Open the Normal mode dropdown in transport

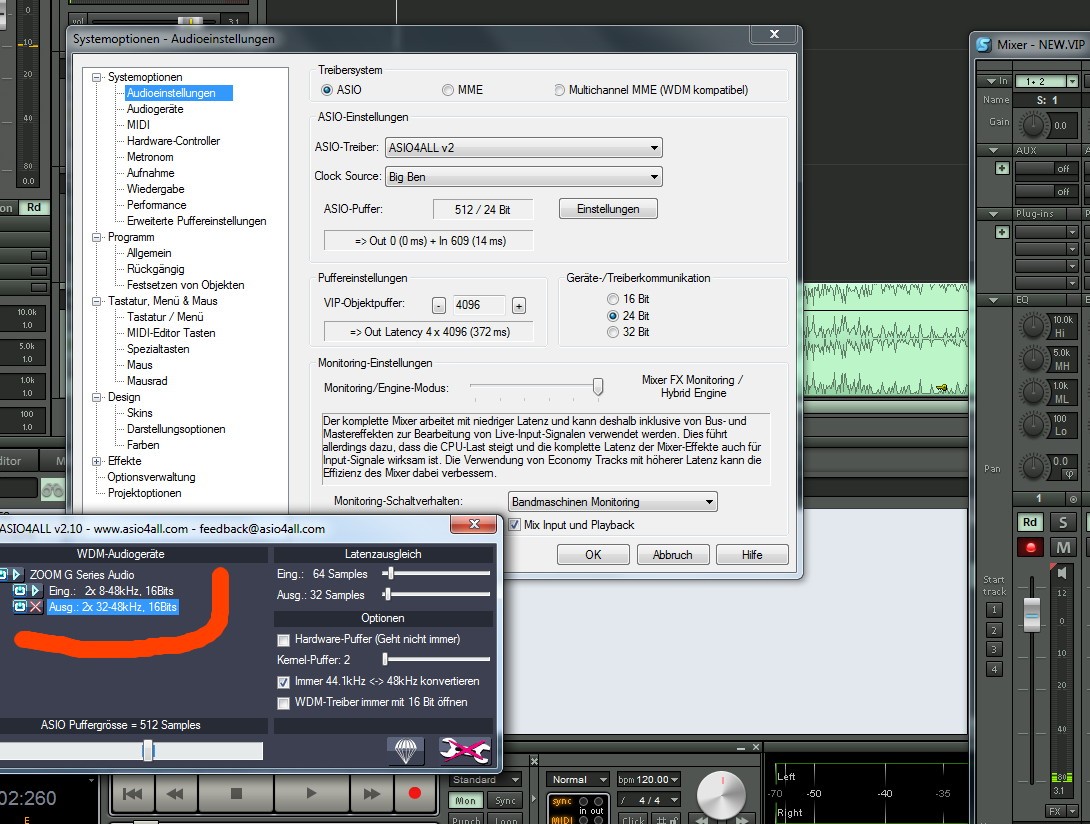pyautogui.click(x=578, y=779)
